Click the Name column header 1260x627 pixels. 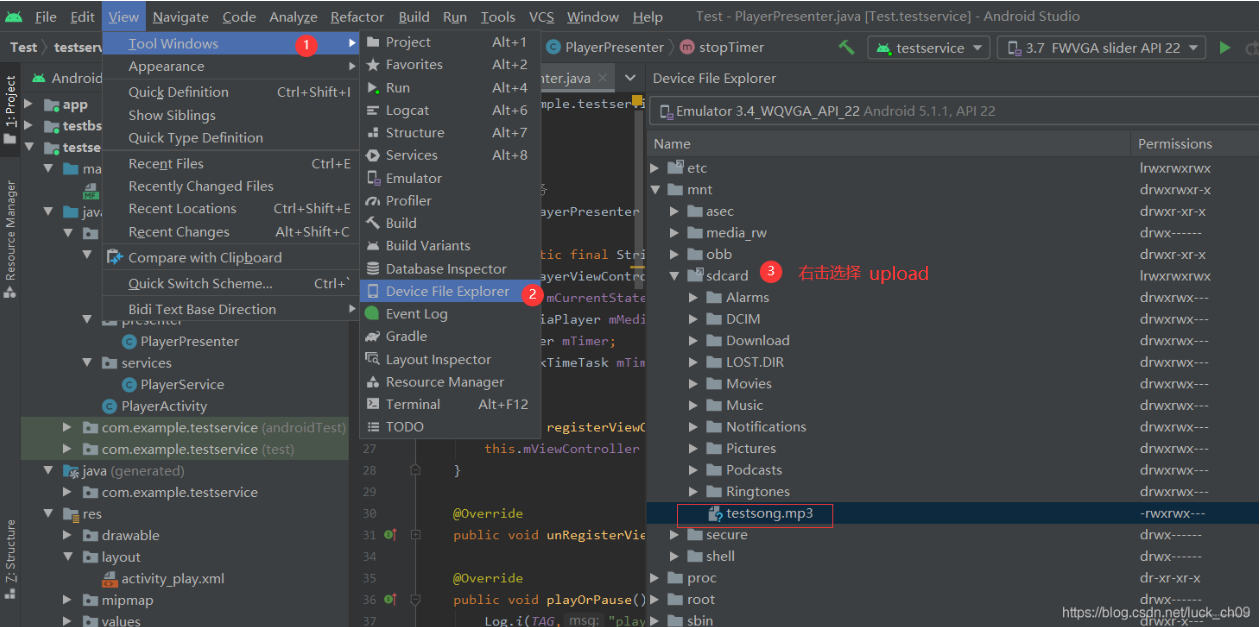(672, 144)
